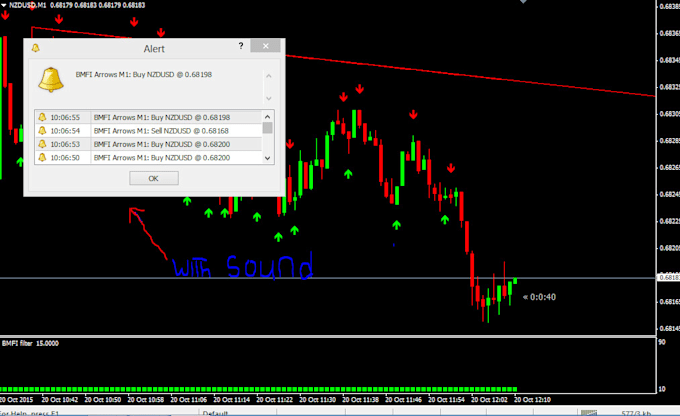Click the top alert message 'Buy NZDUSD @ 0.68198'
This screenshot has height=416, width=680.
172,74
